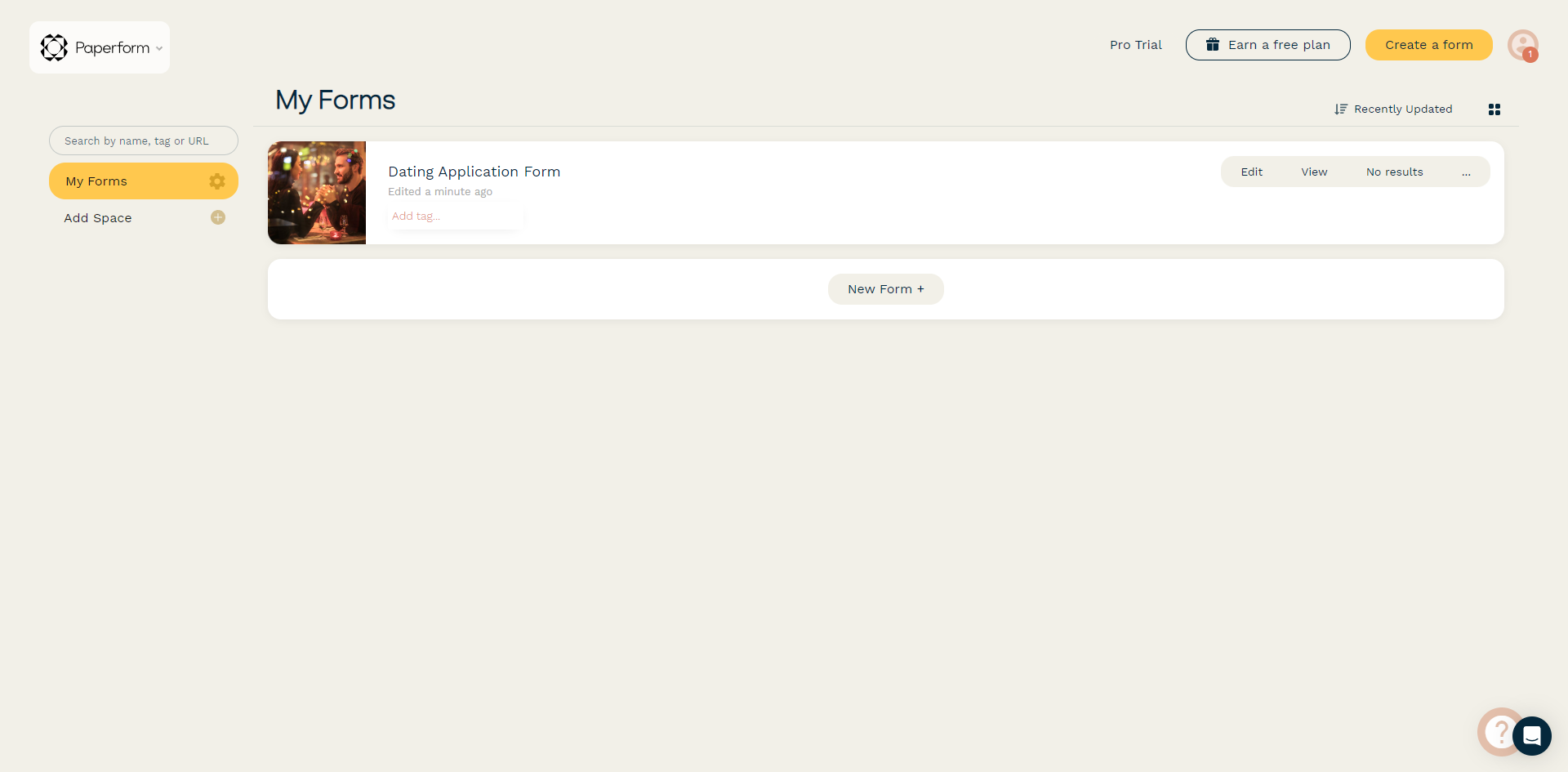Image resolution: width=1568 pixels, height=772 pixels.
Task: Select My Forms in the sidebar
Action: pos(144,181)
